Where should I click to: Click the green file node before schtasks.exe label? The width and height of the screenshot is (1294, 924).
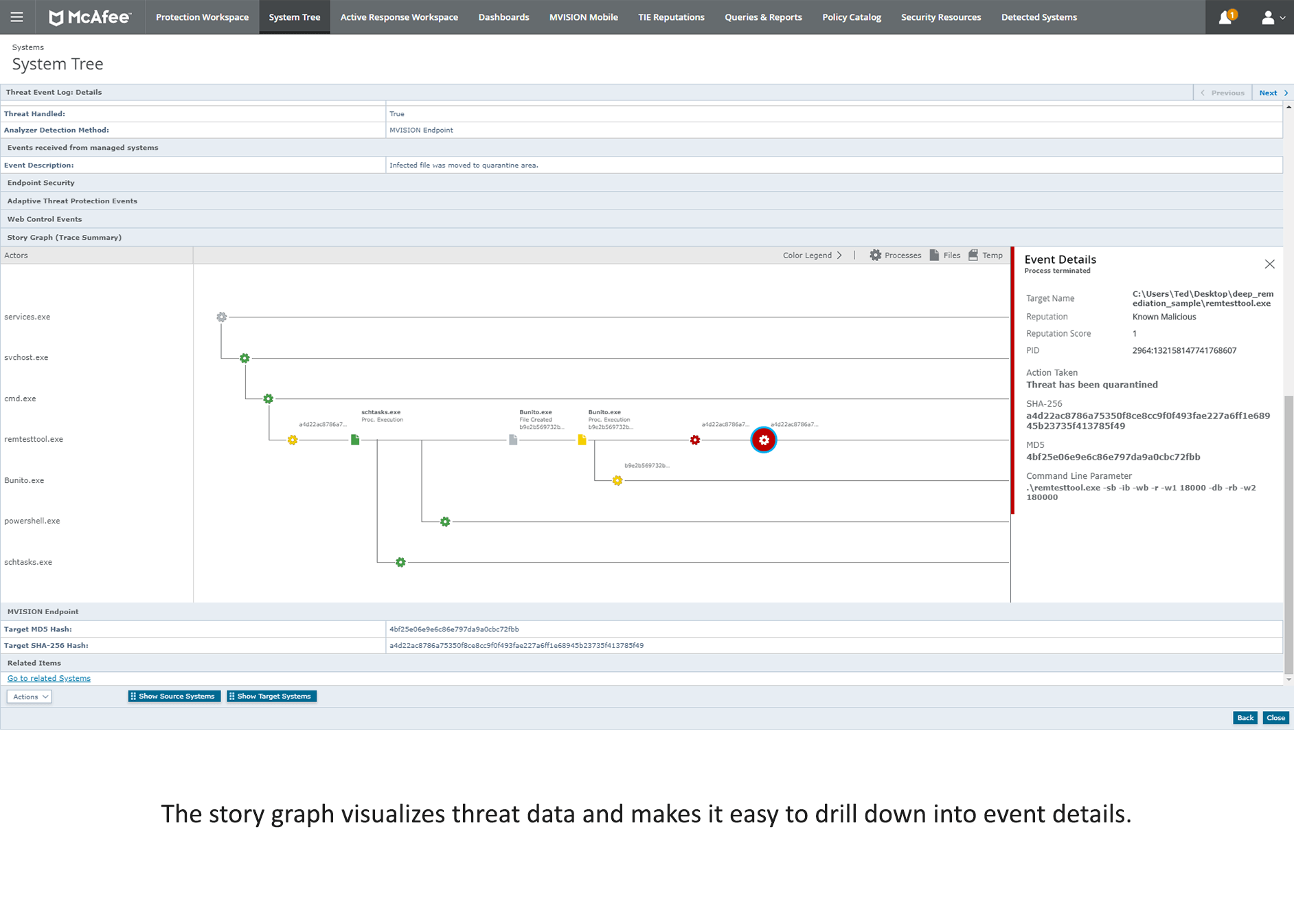pos(355,440)
